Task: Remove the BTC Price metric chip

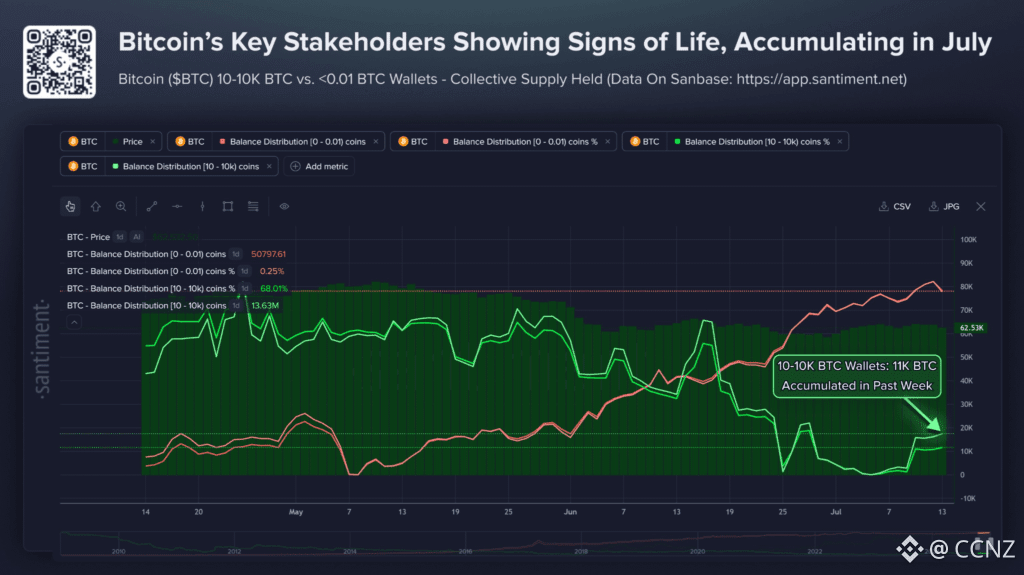Action: pyautogui.click(x=153, y=142)
